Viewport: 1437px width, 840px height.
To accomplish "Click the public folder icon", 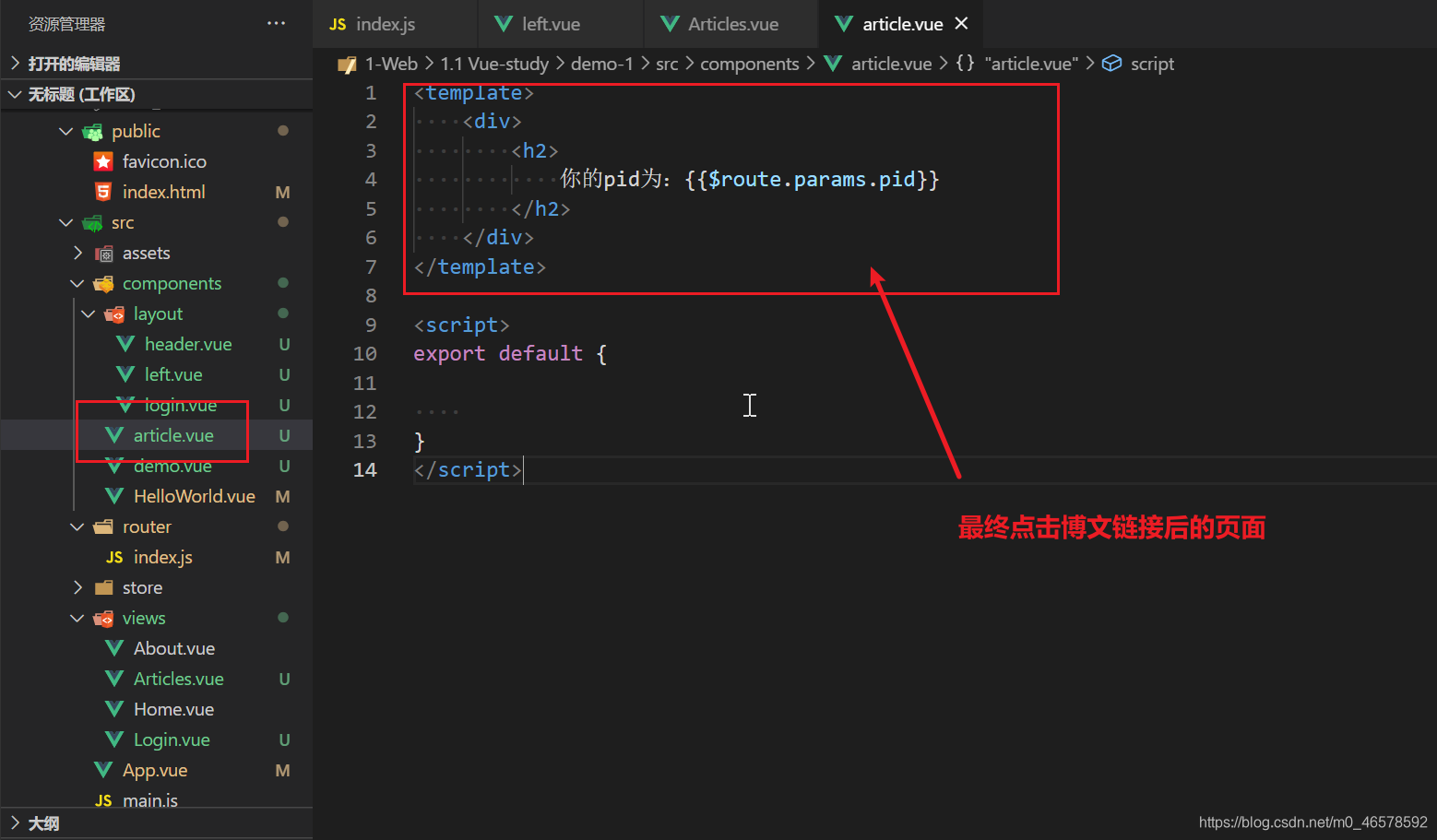I will pyautogui.click(x=92, y=132).
